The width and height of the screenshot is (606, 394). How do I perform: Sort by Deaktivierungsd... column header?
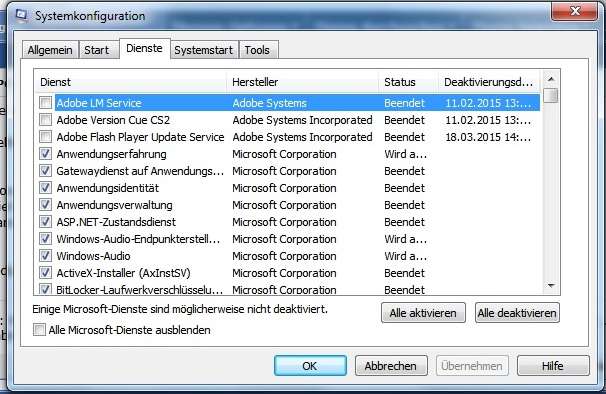click(489, 82)
